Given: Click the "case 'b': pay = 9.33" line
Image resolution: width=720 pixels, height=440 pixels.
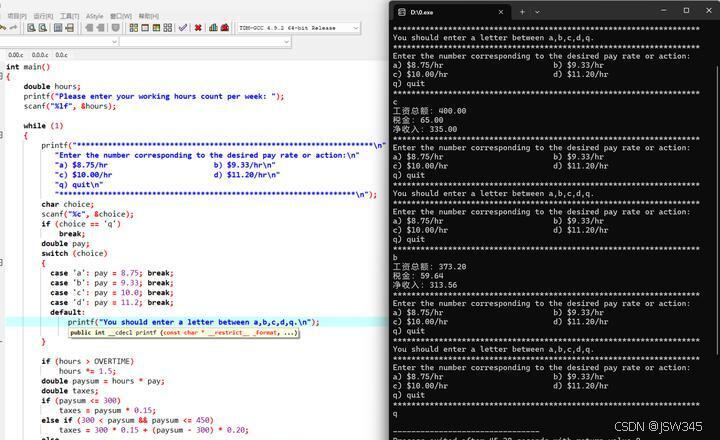Looking at the screenshot, I should (x=112, y=283).
